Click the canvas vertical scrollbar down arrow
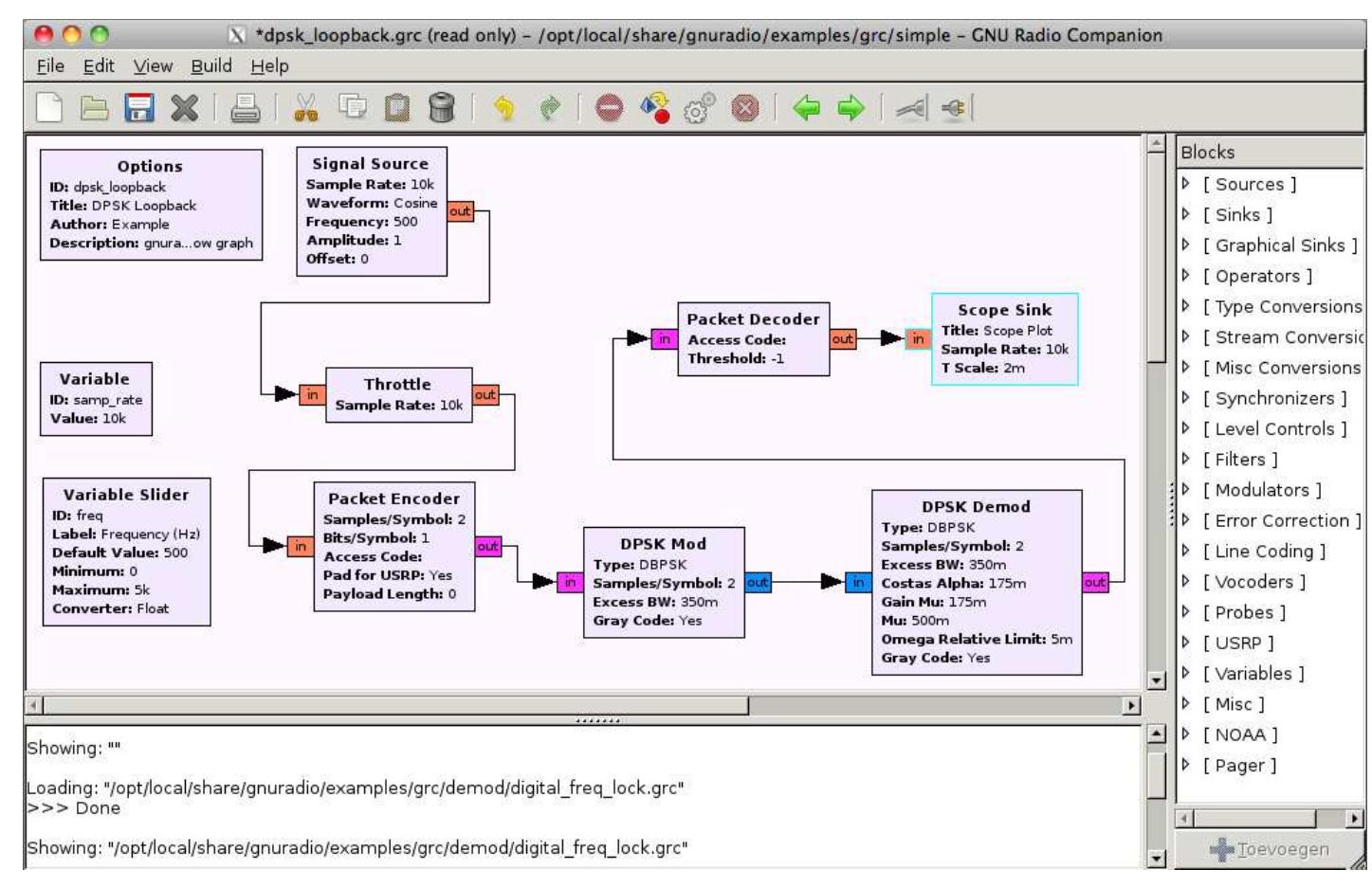The image size is (1372, 888). click(x=1156, y=680)
